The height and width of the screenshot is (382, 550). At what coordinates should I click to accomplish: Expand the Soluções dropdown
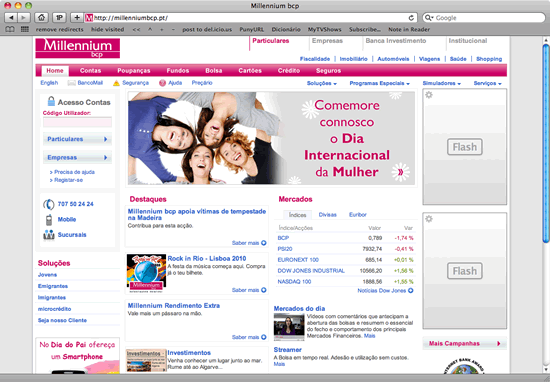[322, 83]
